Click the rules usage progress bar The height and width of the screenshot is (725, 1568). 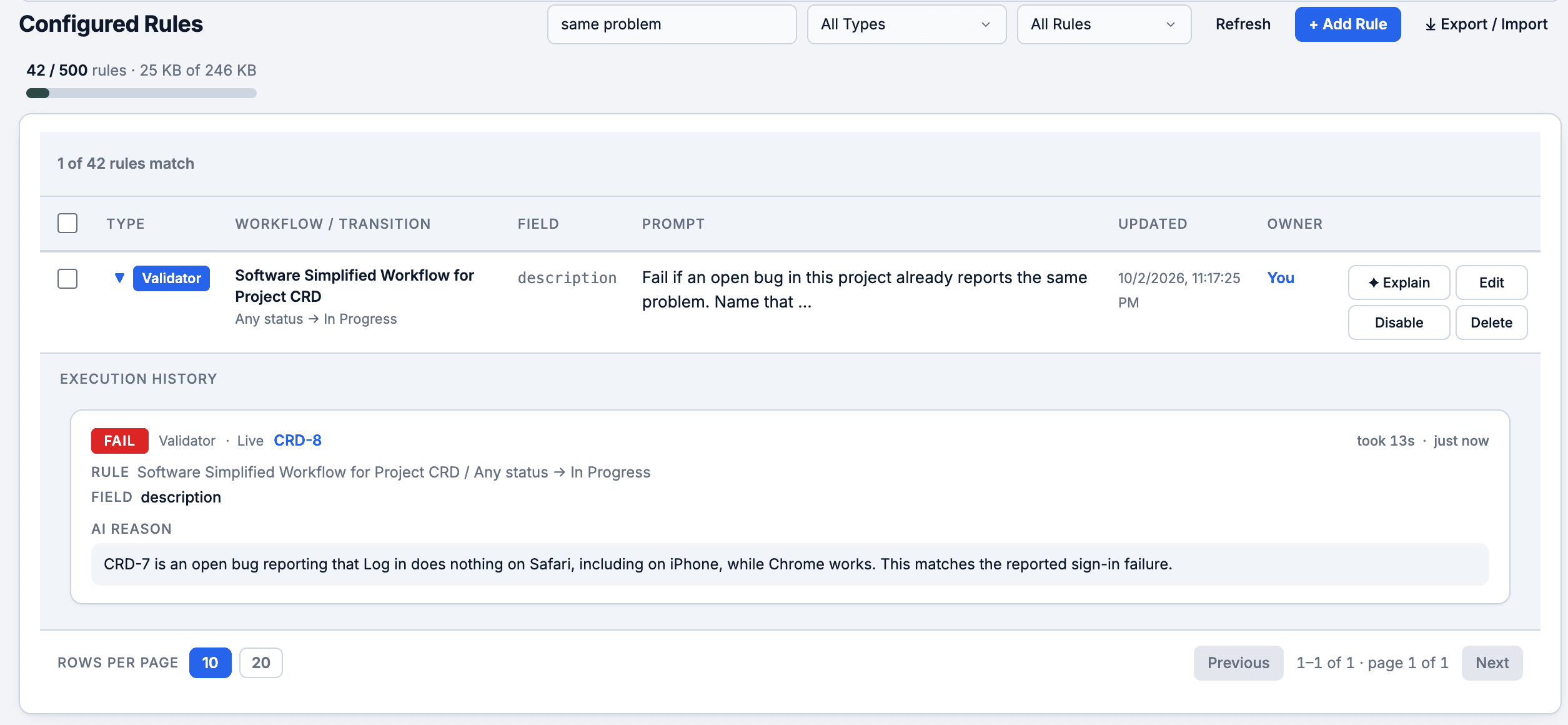click(141, 93)
